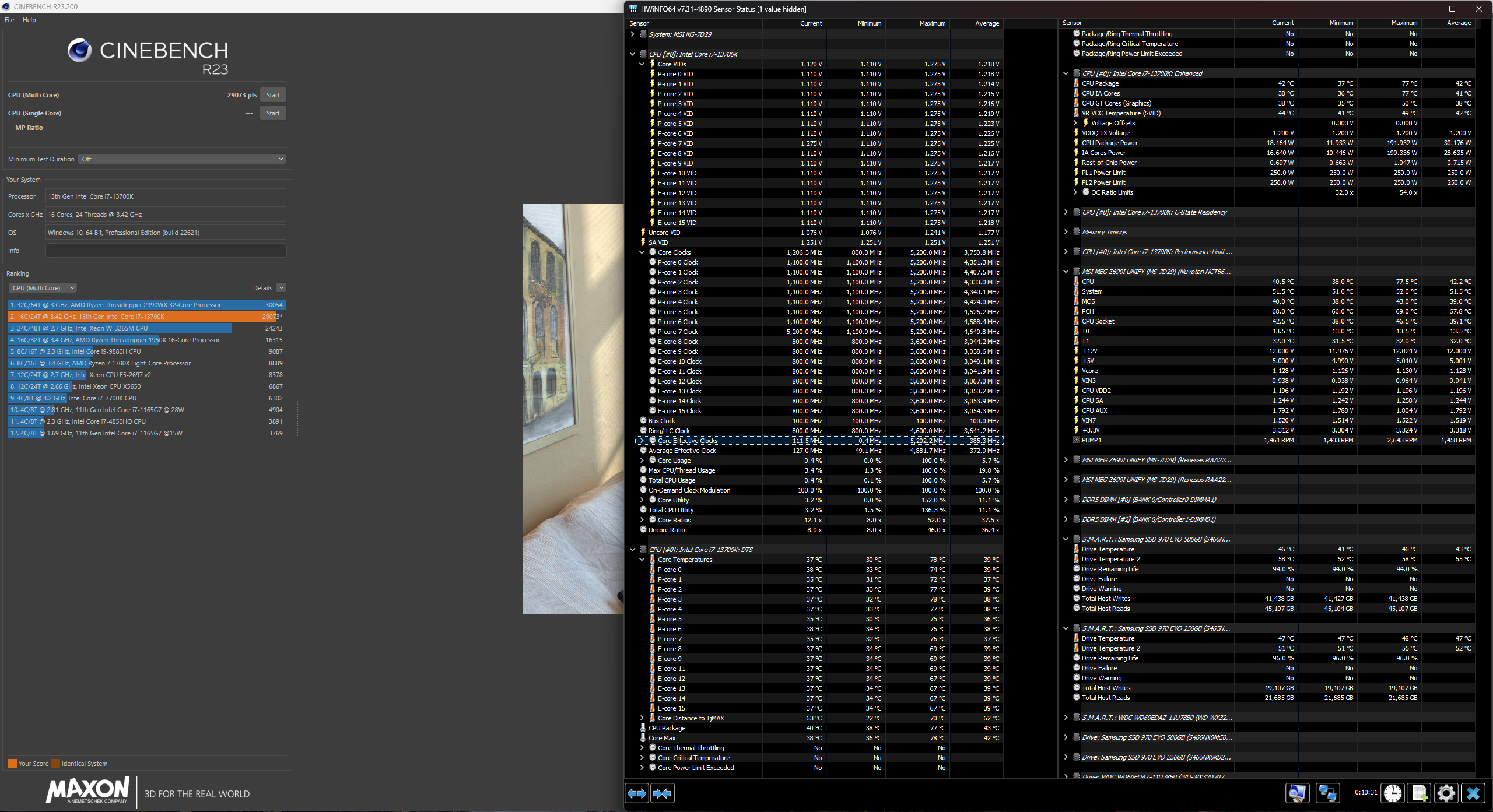Click the lightning icon beside Core VIDs
The height and width of the screenshot is (812, 1493).
[x=652, y=64]
